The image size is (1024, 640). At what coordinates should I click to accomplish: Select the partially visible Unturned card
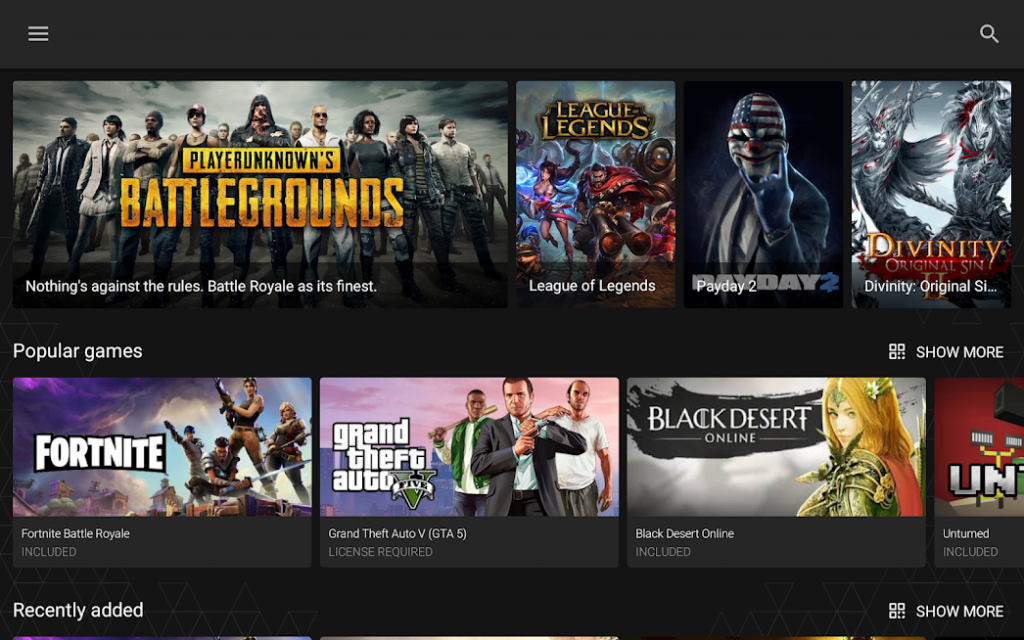(979, 472)
